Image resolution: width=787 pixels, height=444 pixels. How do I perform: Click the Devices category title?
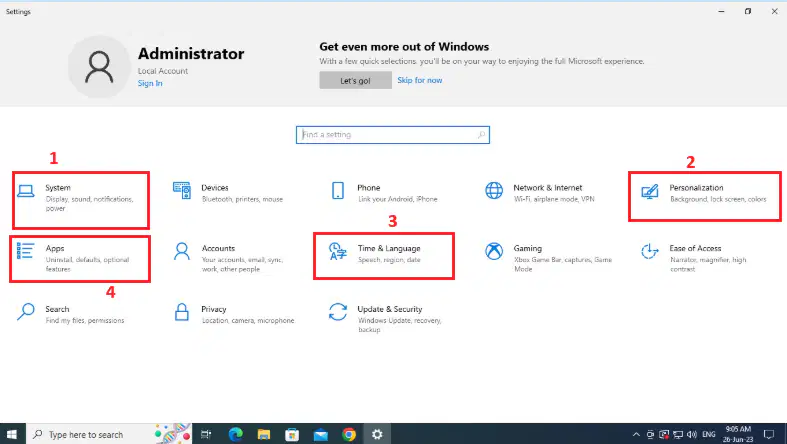[x=215, y=188]
